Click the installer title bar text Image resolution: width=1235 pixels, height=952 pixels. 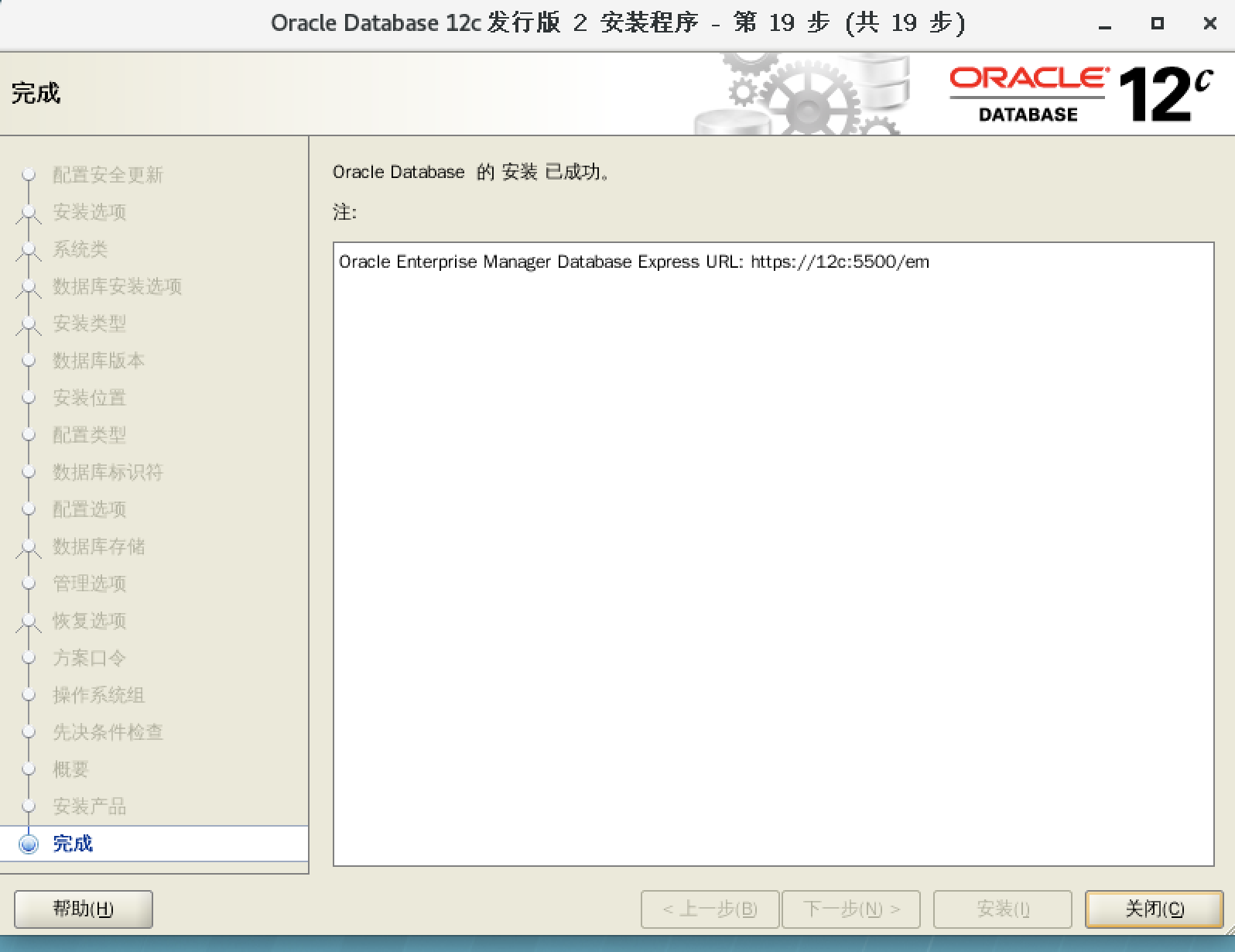point(618,23)
